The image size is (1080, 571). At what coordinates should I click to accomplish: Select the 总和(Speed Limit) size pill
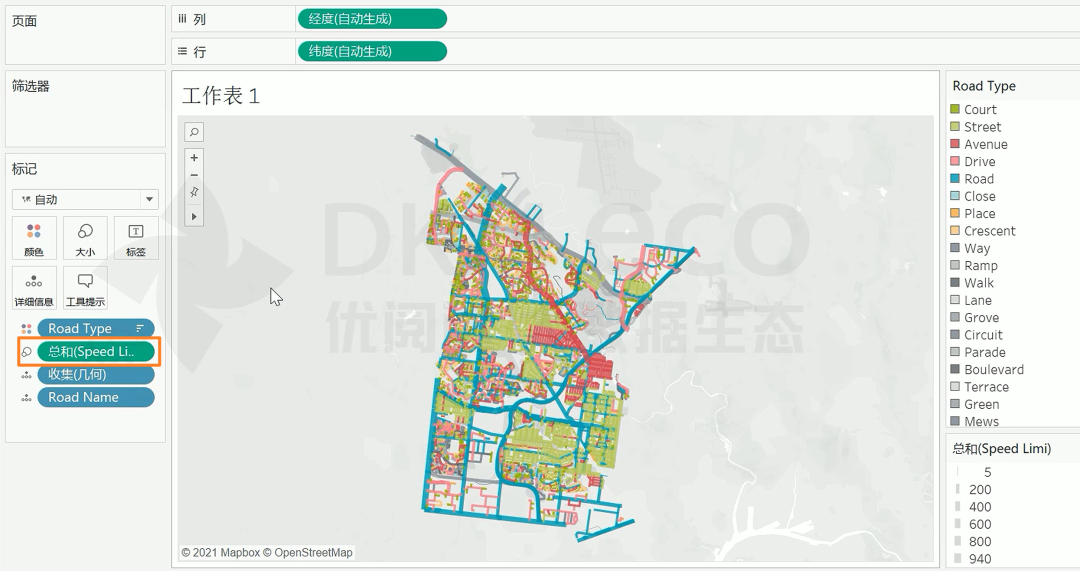[x=95, y=351]
